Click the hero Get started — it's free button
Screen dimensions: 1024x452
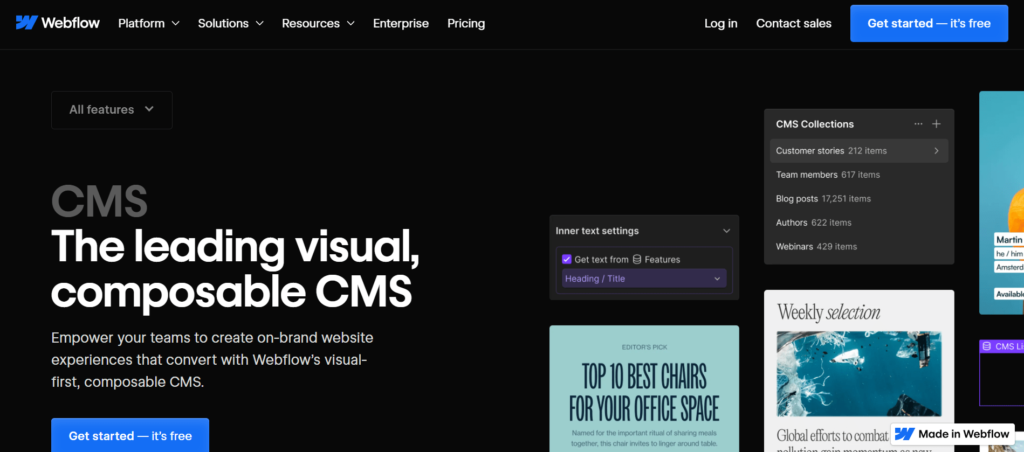click(130, 435)
